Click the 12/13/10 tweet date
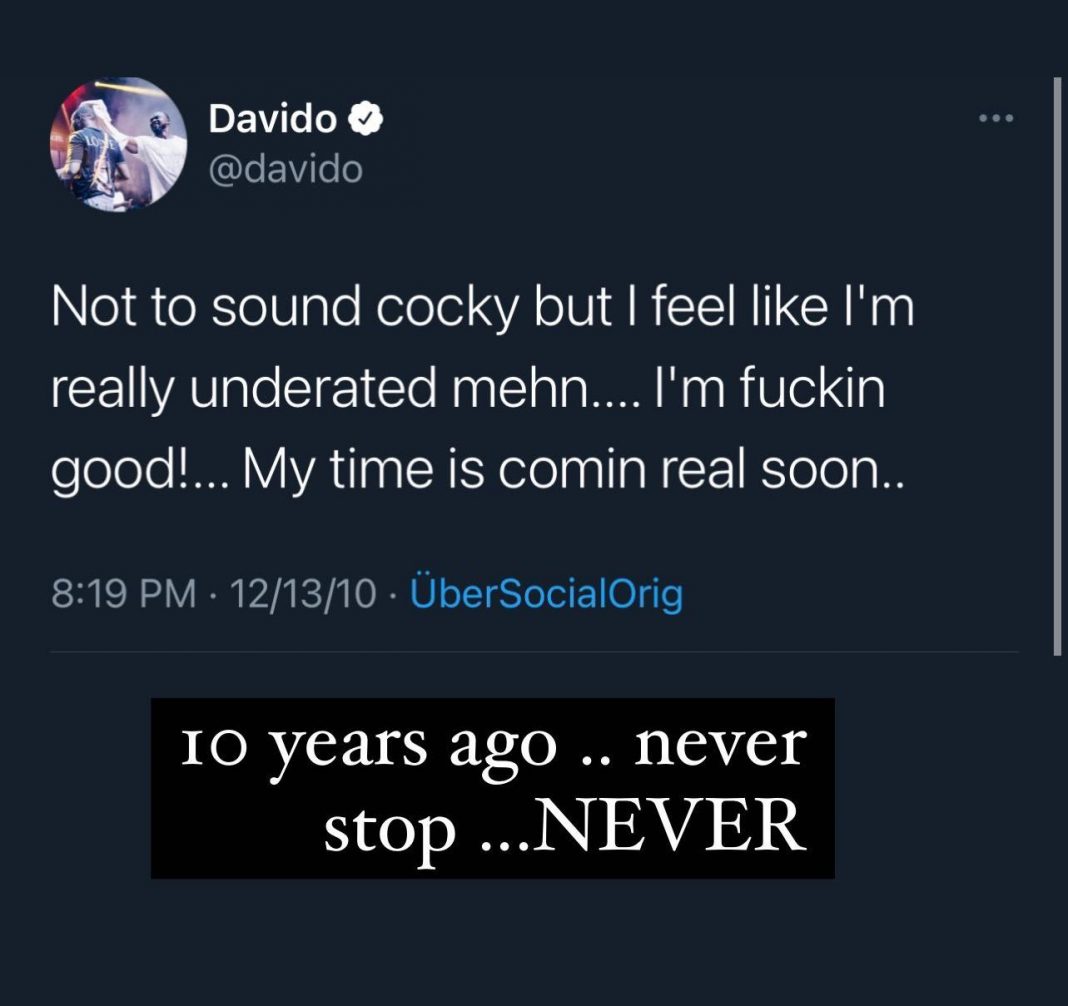The image size is (1068, 1006). pos(303,593)
